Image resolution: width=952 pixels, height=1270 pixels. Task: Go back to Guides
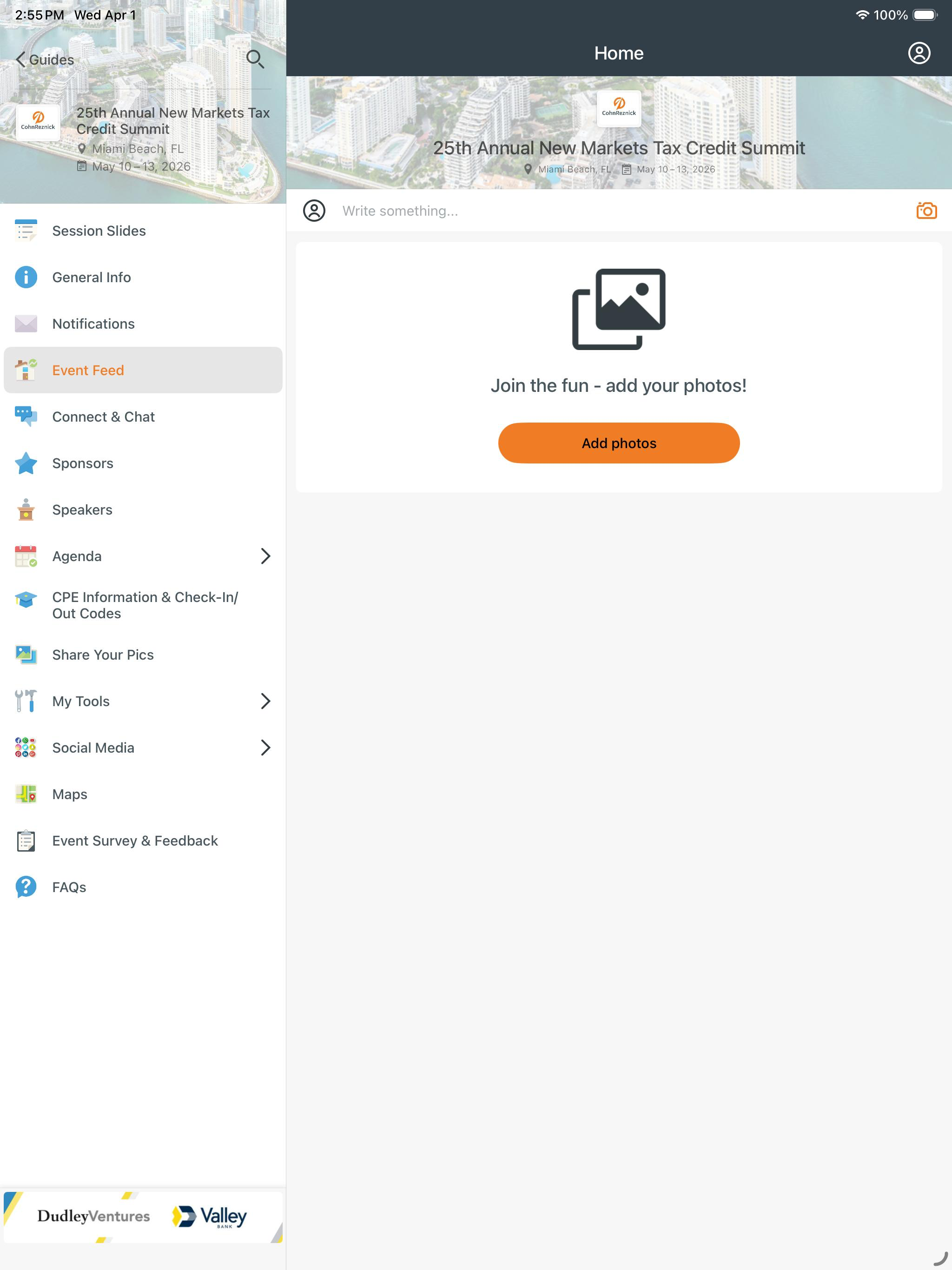[x=45, y=60]
